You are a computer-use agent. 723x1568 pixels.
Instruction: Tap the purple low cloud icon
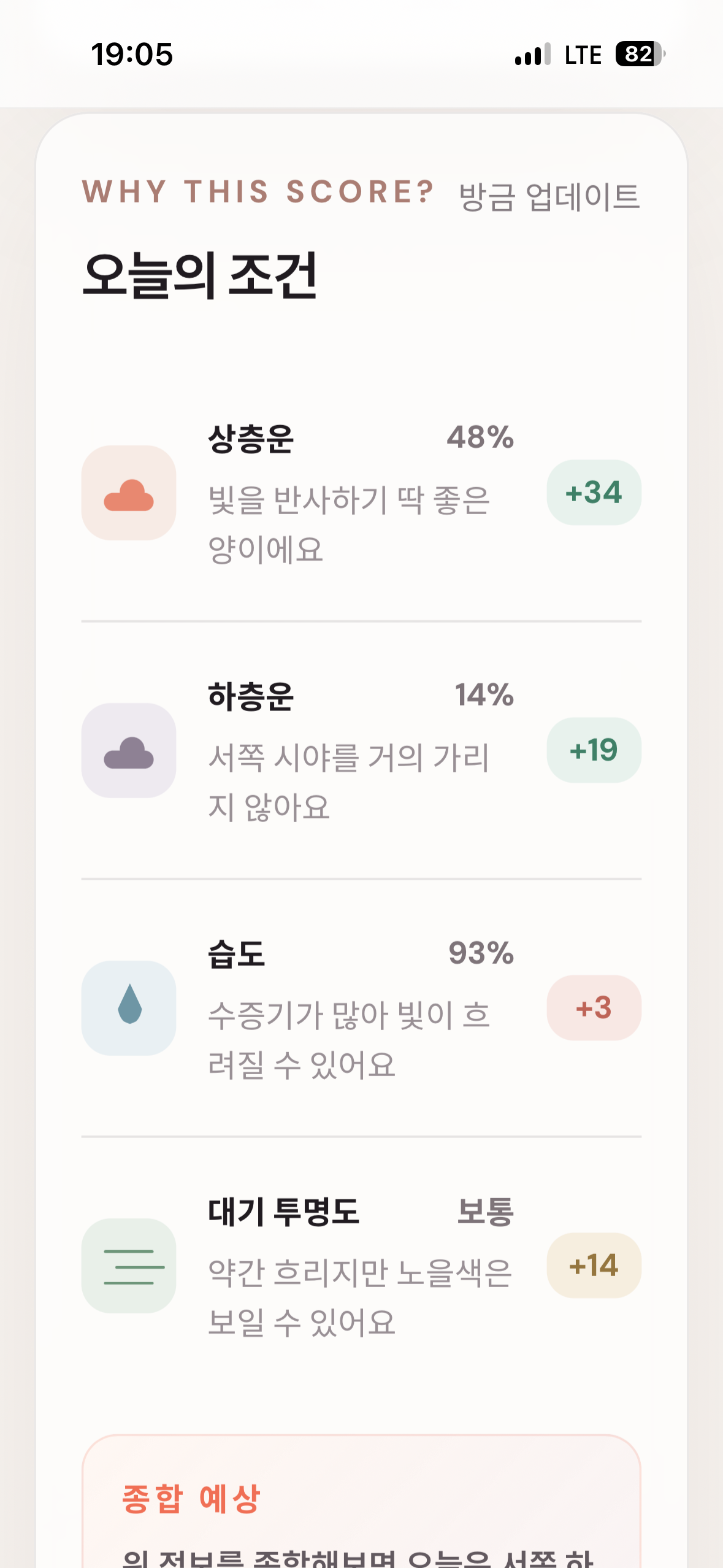click(129, 750)
